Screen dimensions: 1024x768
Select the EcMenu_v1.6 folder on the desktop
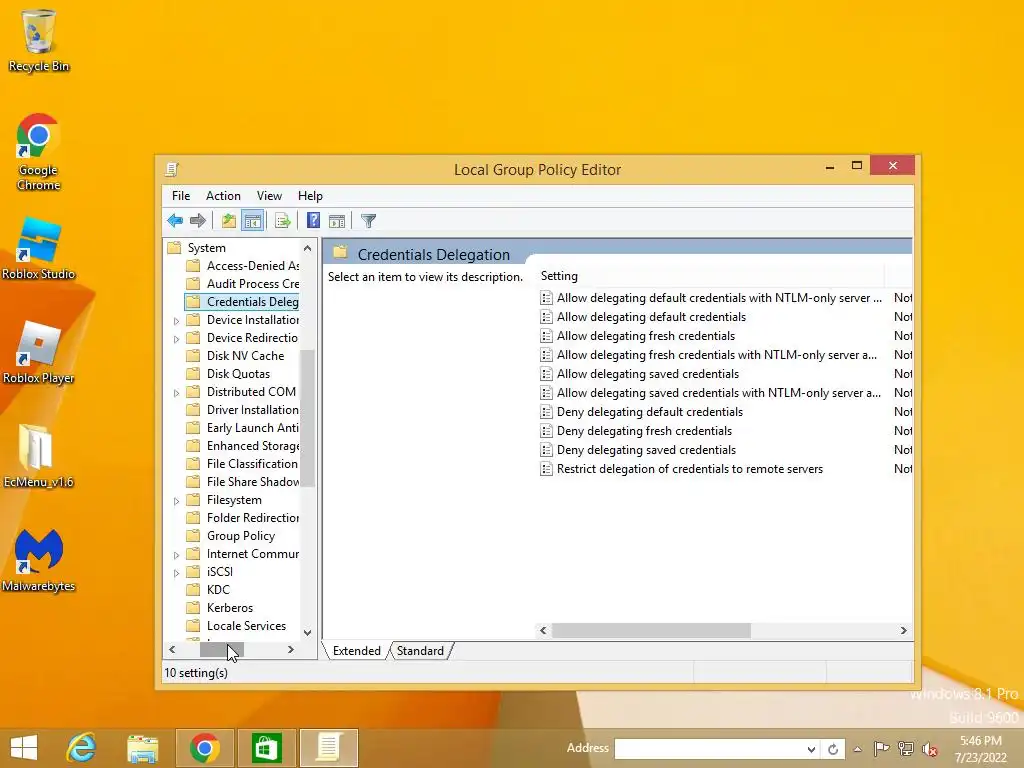click(39, 456)
